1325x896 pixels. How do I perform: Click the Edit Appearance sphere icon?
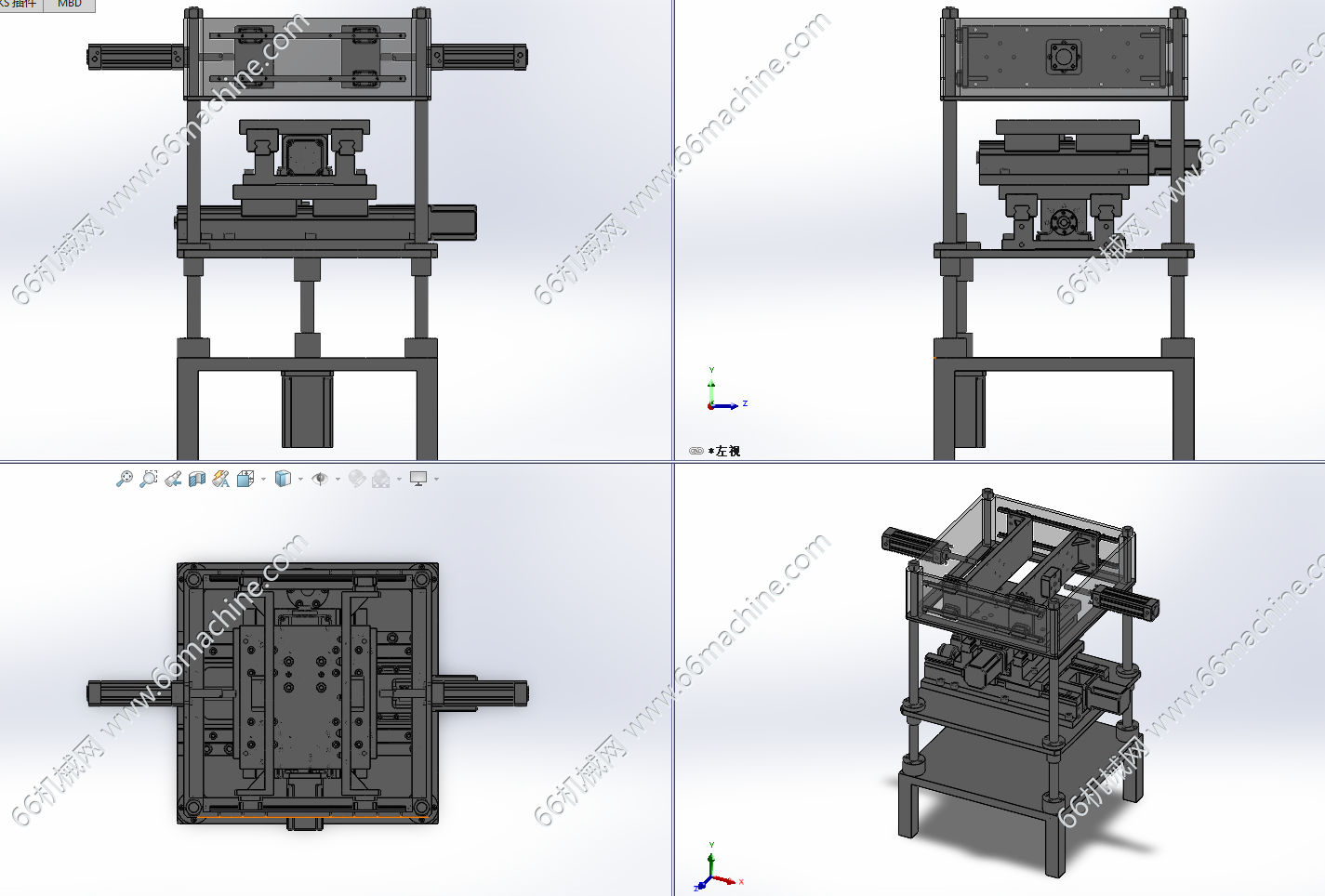pos(357,479)
